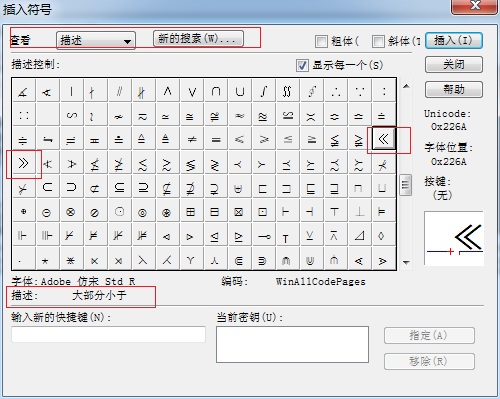Select the single integral (∫) symbol
Screen dimensions: 500x399
264,91
